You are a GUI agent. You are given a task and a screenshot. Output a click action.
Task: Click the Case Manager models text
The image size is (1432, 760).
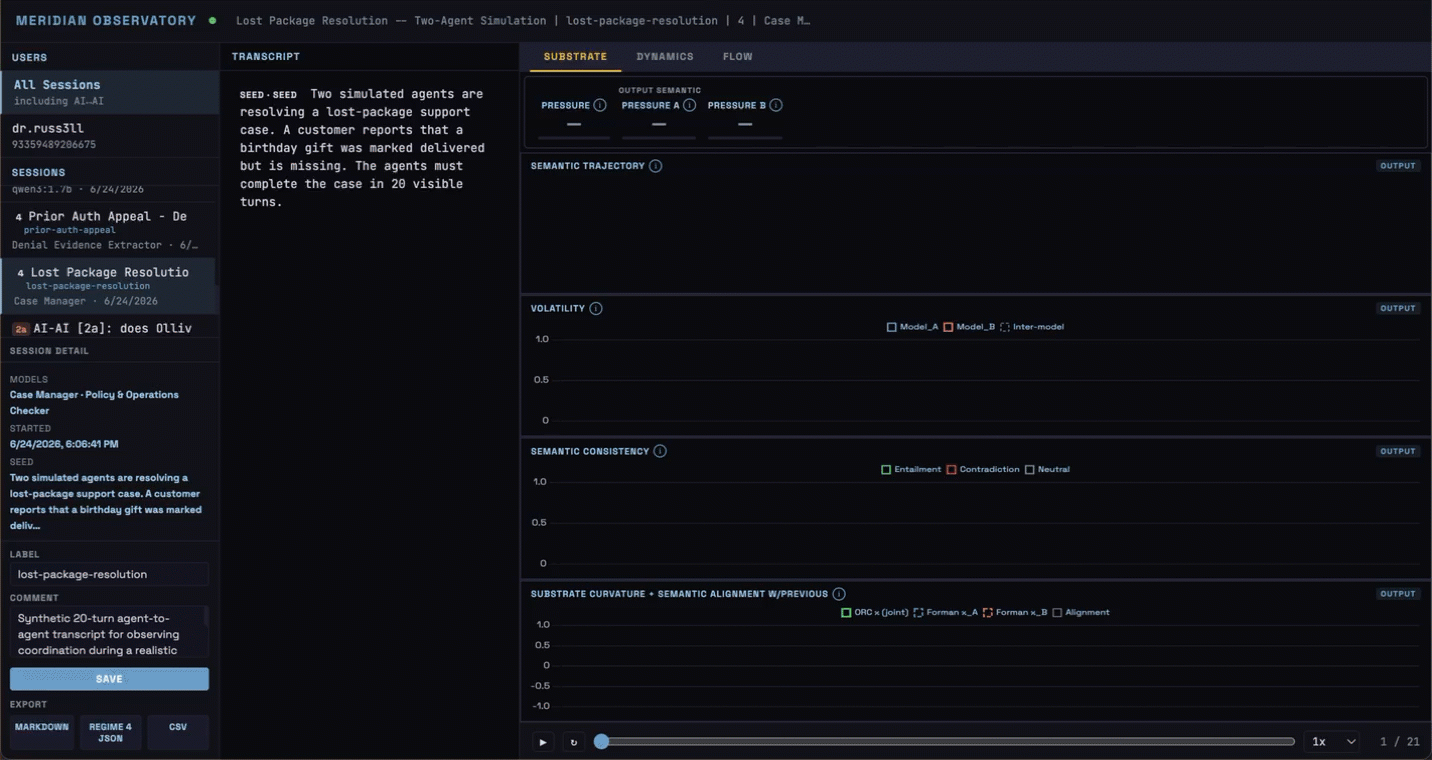(x=94, y=402)
